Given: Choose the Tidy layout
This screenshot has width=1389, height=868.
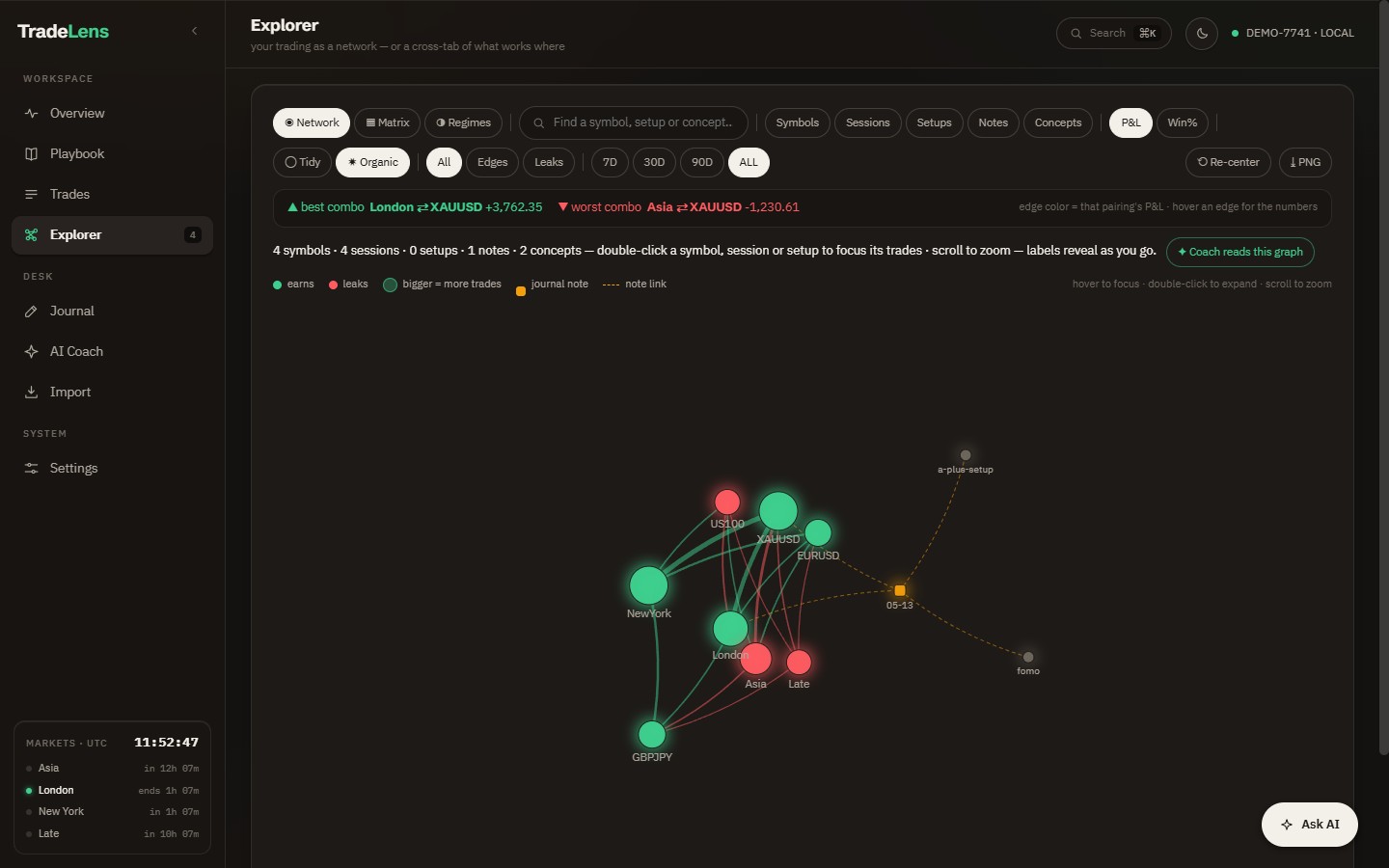Looking at the screenshot, I should 302,162.
